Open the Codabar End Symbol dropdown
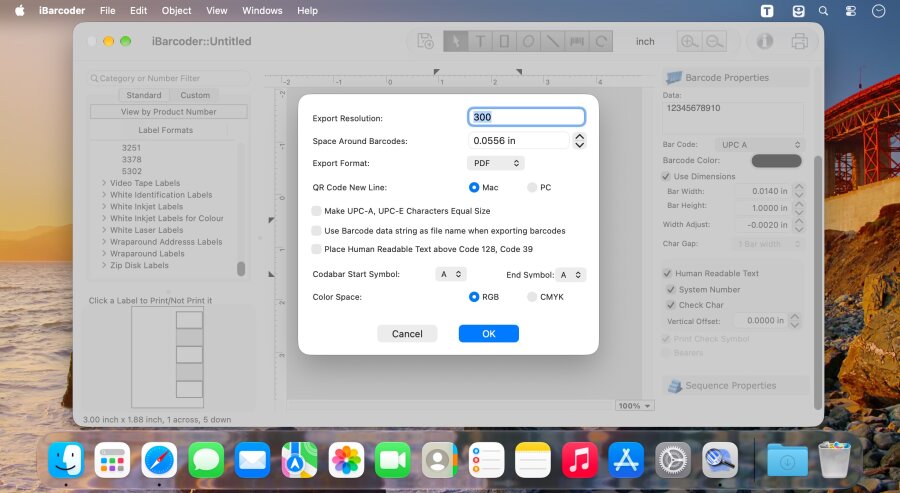Viewport: 900px width, 493px height. (571, 275)
